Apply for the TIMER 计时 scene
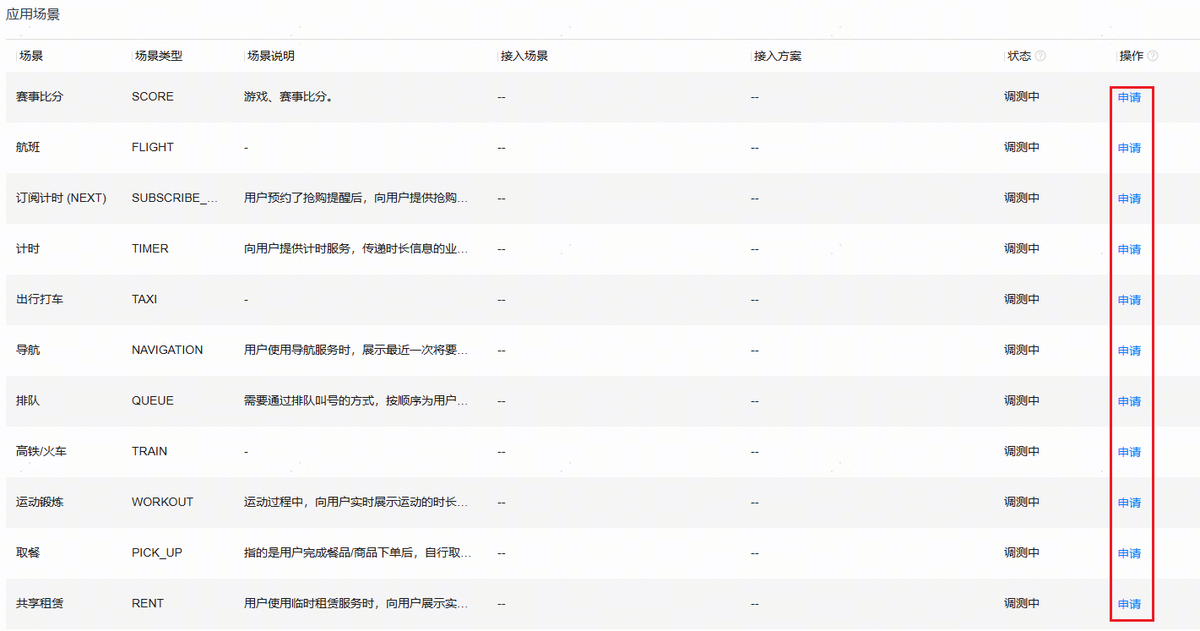 pyautogui.click(x=1129, y=249)
